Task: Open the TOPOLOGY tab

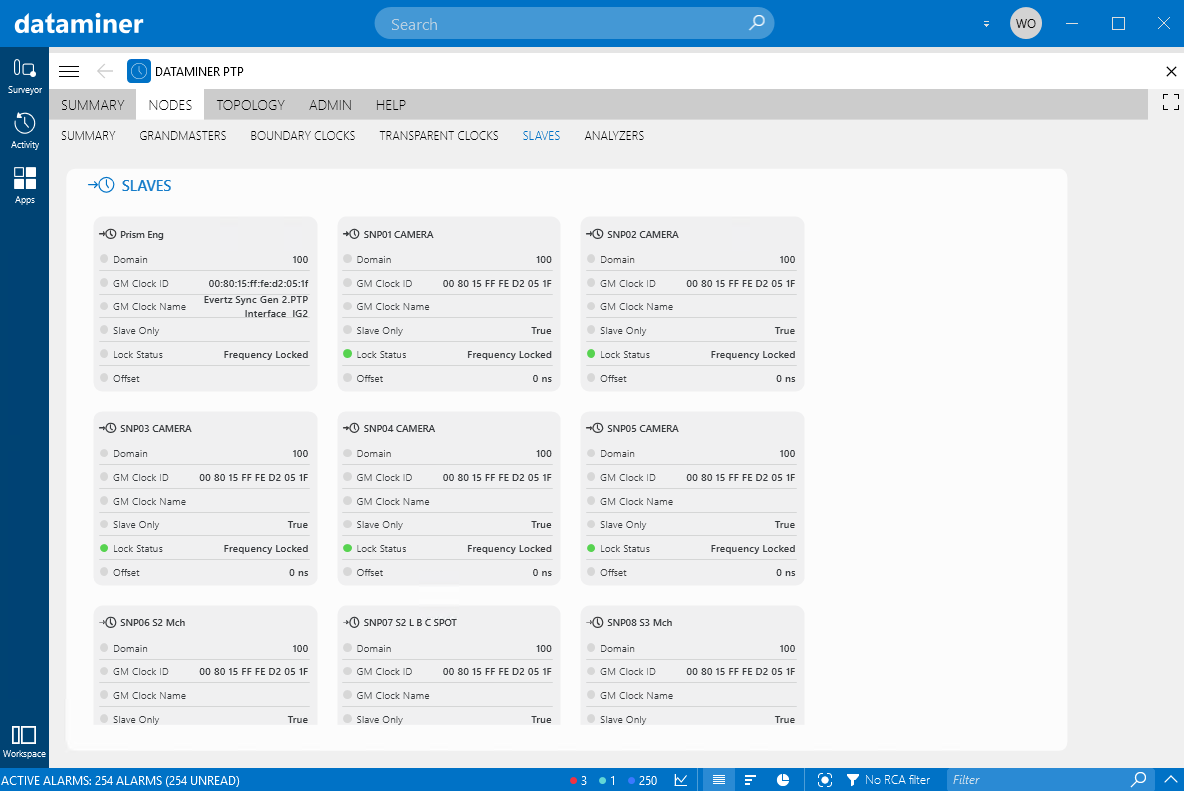Action: pos(251,105)
